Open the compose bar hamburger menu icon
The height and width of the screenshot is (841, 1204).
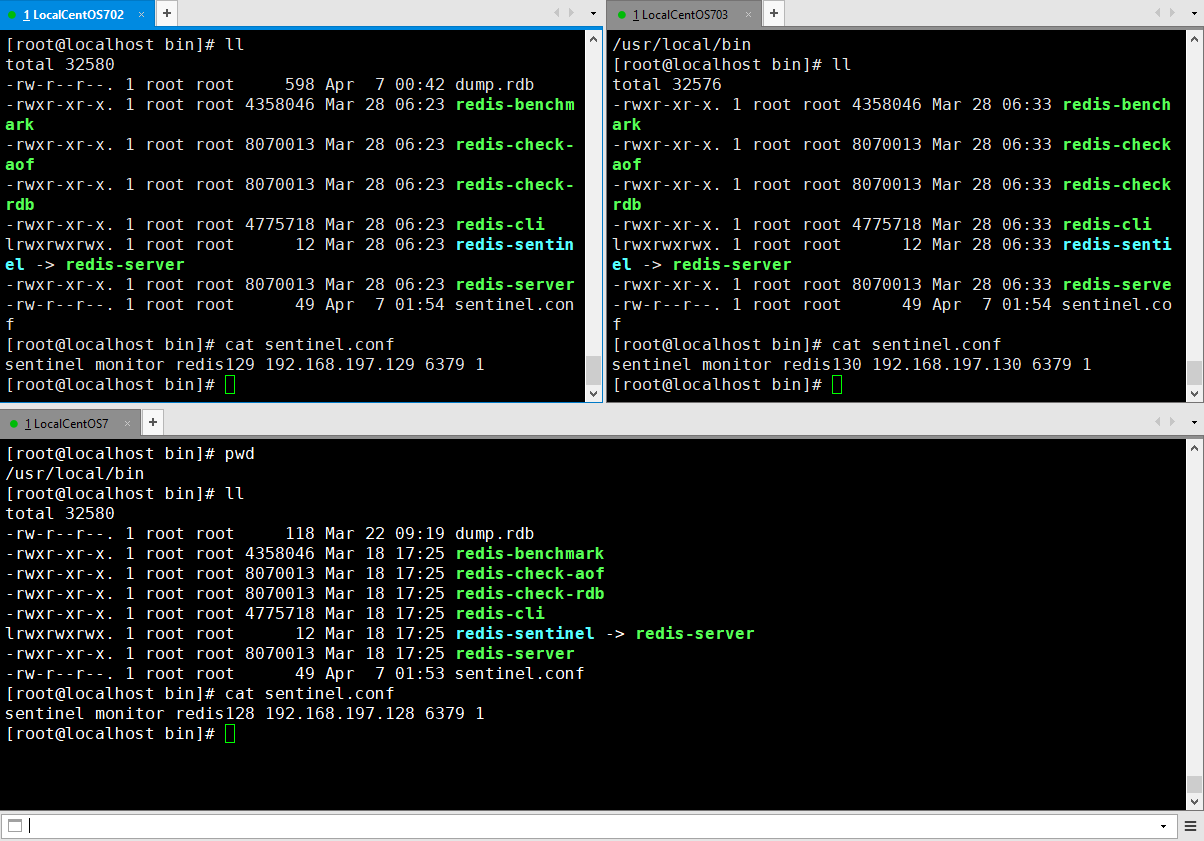[1191, 826]
